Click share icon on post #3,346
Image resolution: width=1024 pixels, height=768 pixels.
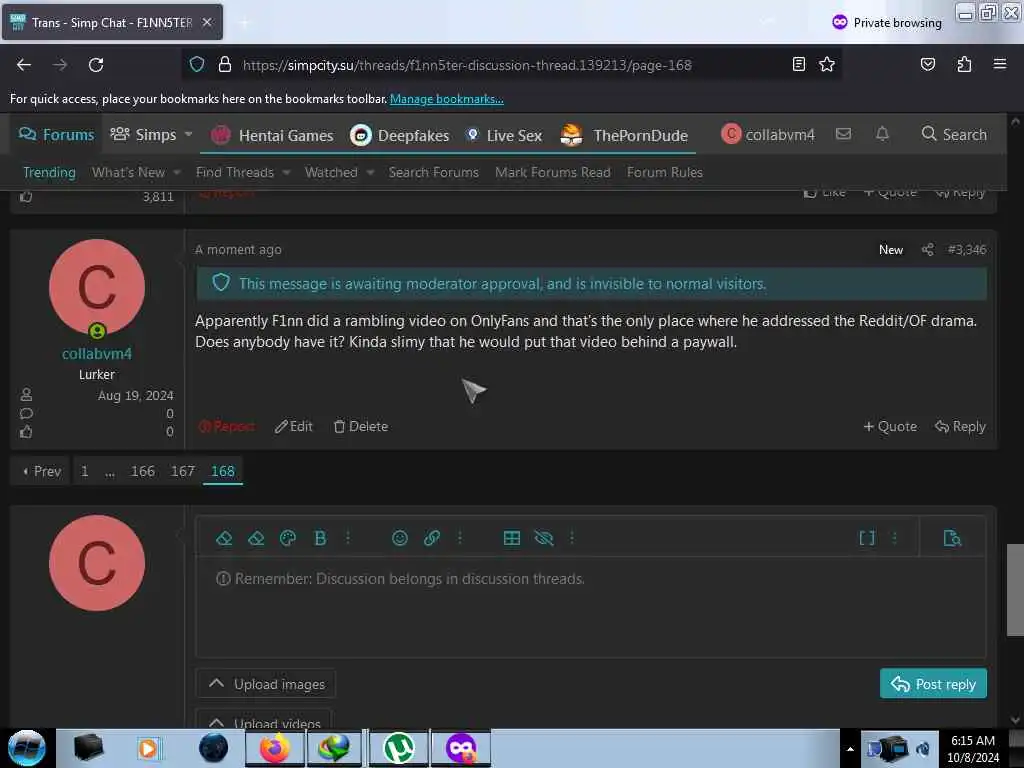tap(927, 249)
